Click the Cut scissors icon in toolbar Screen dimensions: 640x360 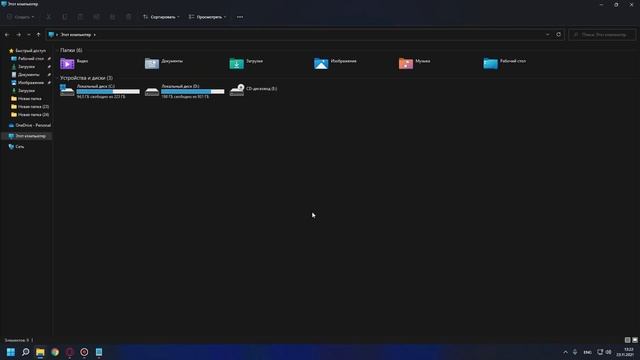(x=49, y=17)
